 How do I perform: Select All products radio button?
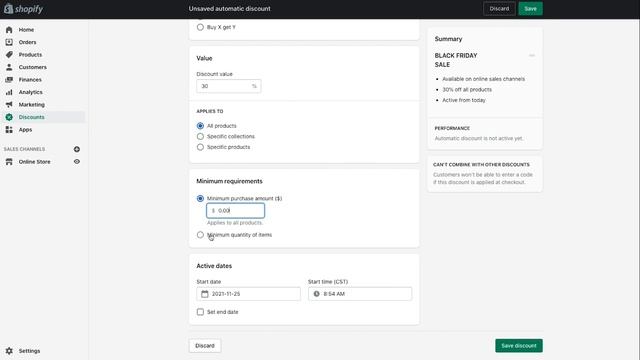(200, 126)
